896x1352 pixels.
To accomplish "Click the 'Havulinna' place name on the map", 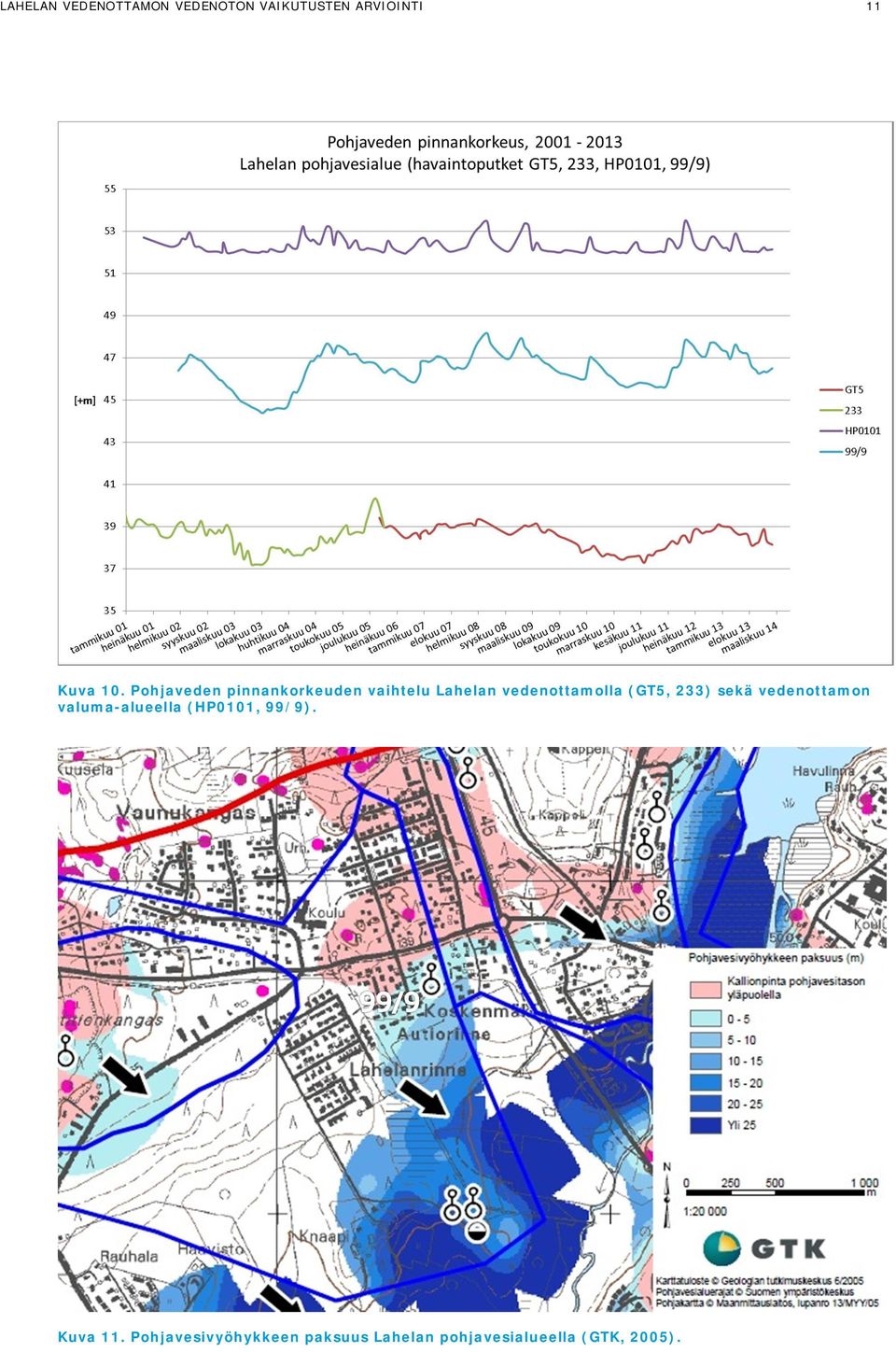I will [x=823, y=771].
